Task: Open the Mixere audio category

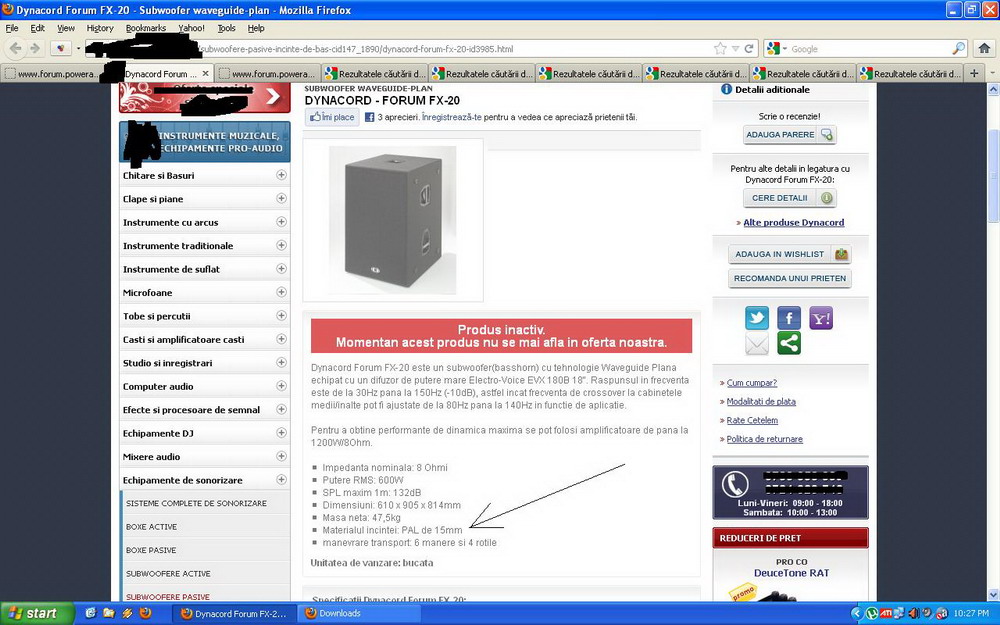Action: [152, 457]
